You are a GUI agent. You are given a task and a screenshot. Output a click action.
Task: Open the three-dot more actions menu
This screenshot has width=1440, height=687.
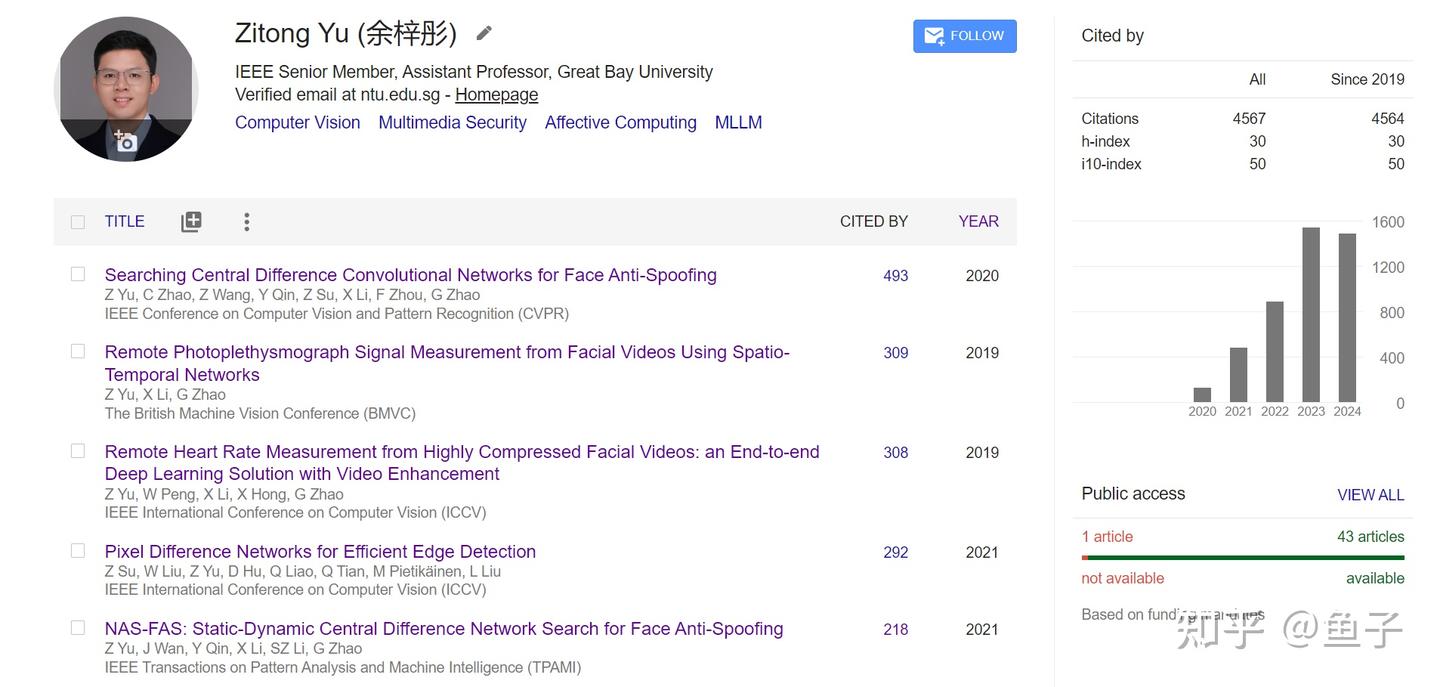point(246,221)
